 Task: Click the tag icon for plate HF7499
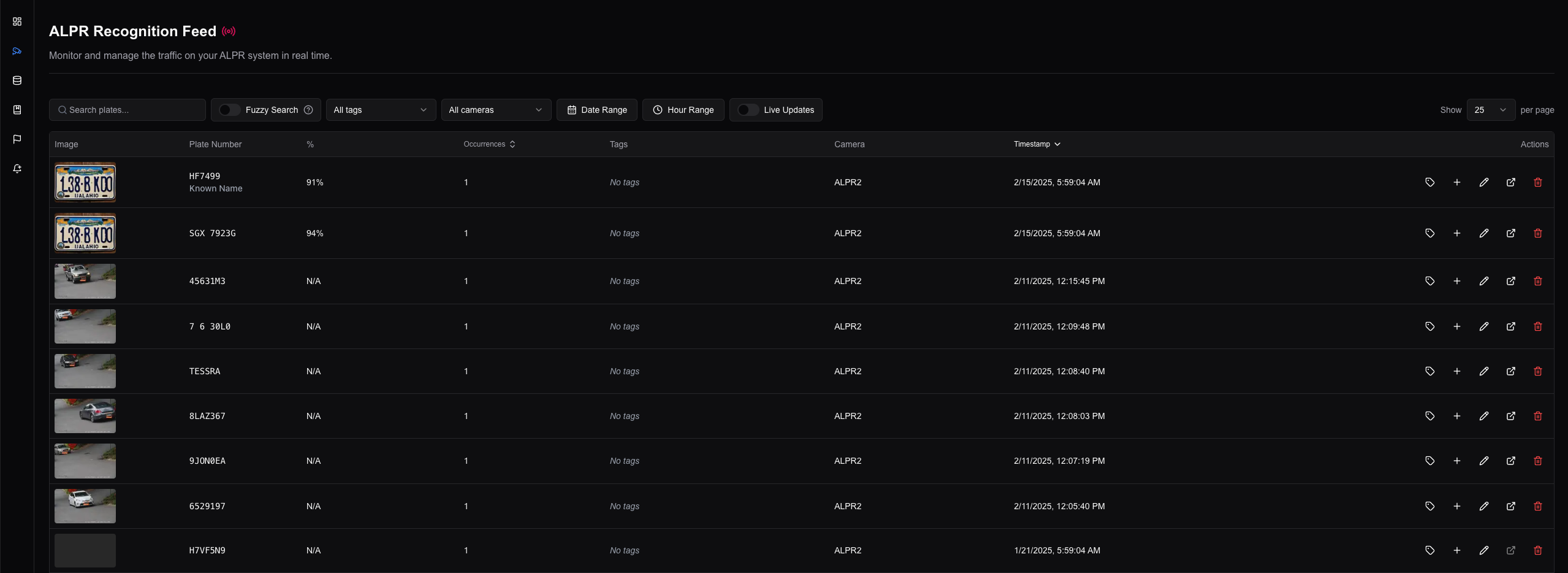click(1429, 182)
